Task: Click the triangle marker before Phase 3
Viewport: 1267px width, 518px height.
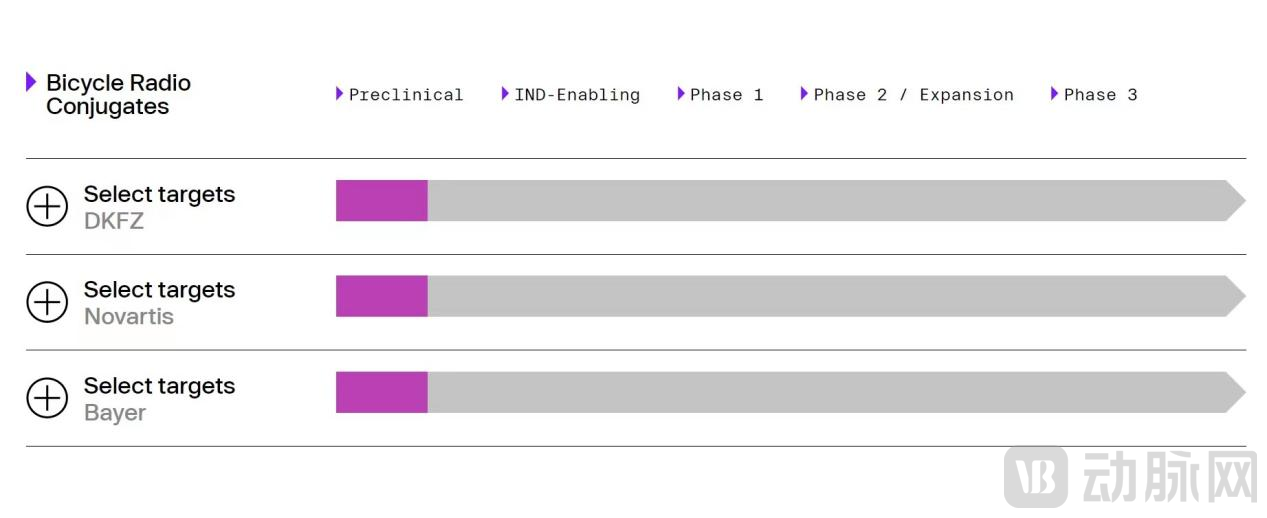Action: coord(1054,94)
